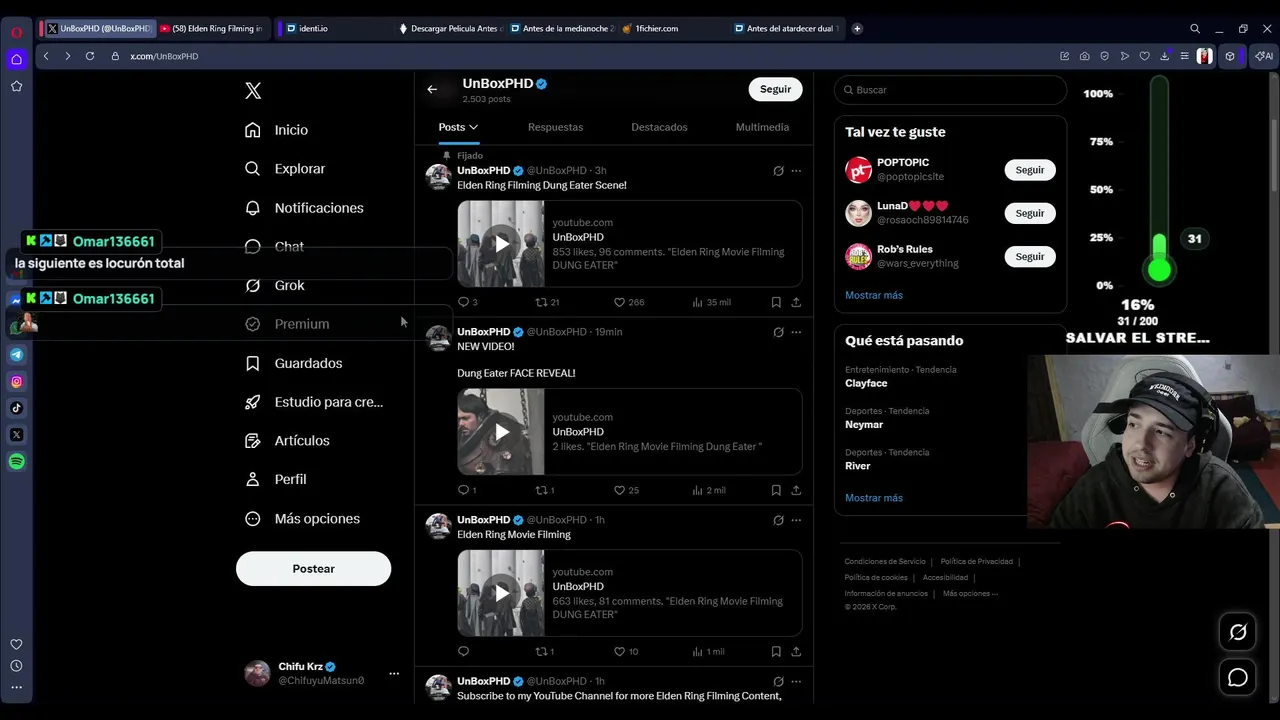
Task: Switch to the Multimedia tab
Action: click(762, 127)
